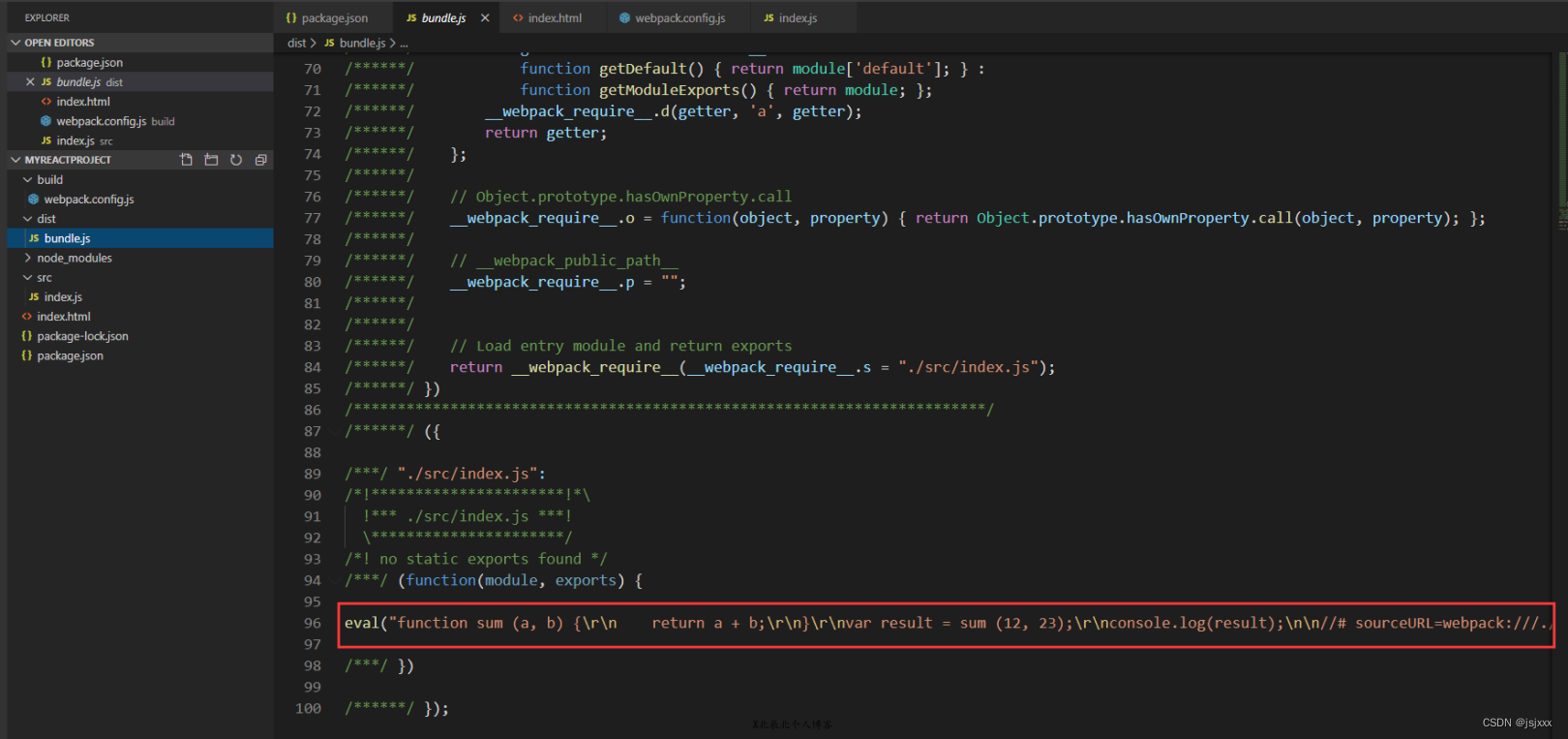The height and width of the screenshot is (739, 1568).
Task: Open index.html in project tree
Action: (140, 317)
